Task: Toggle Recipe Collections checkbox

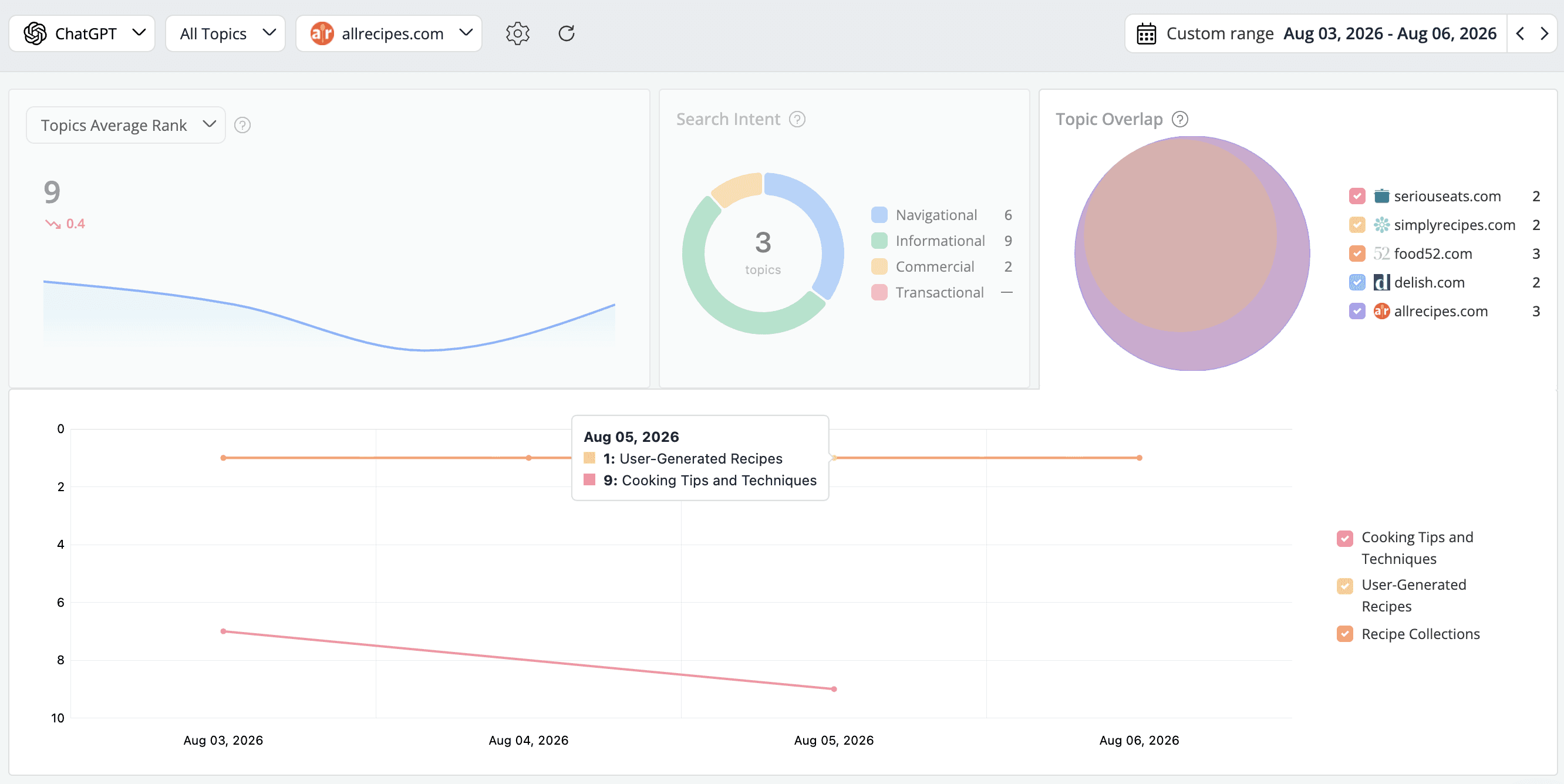Action: tap(1345, 634)
